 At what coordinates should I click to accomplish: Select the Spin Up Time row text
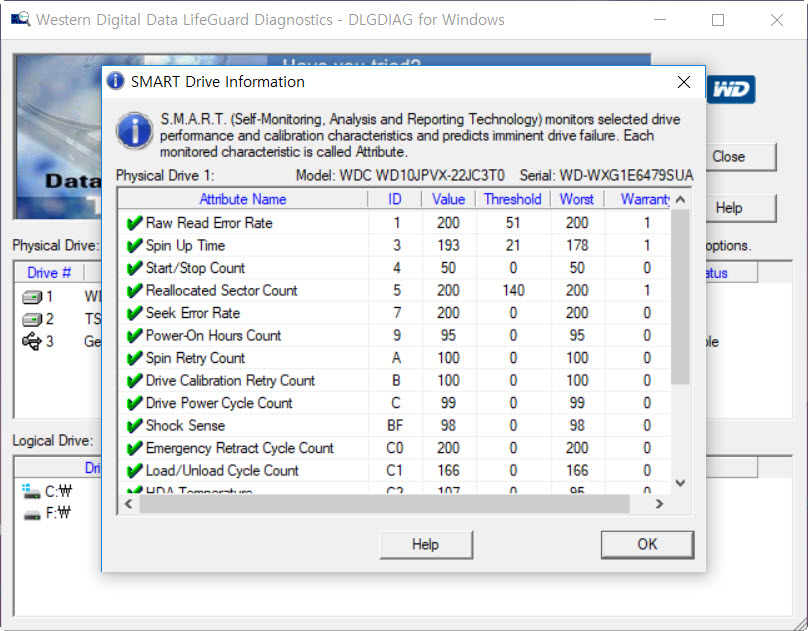186,245
